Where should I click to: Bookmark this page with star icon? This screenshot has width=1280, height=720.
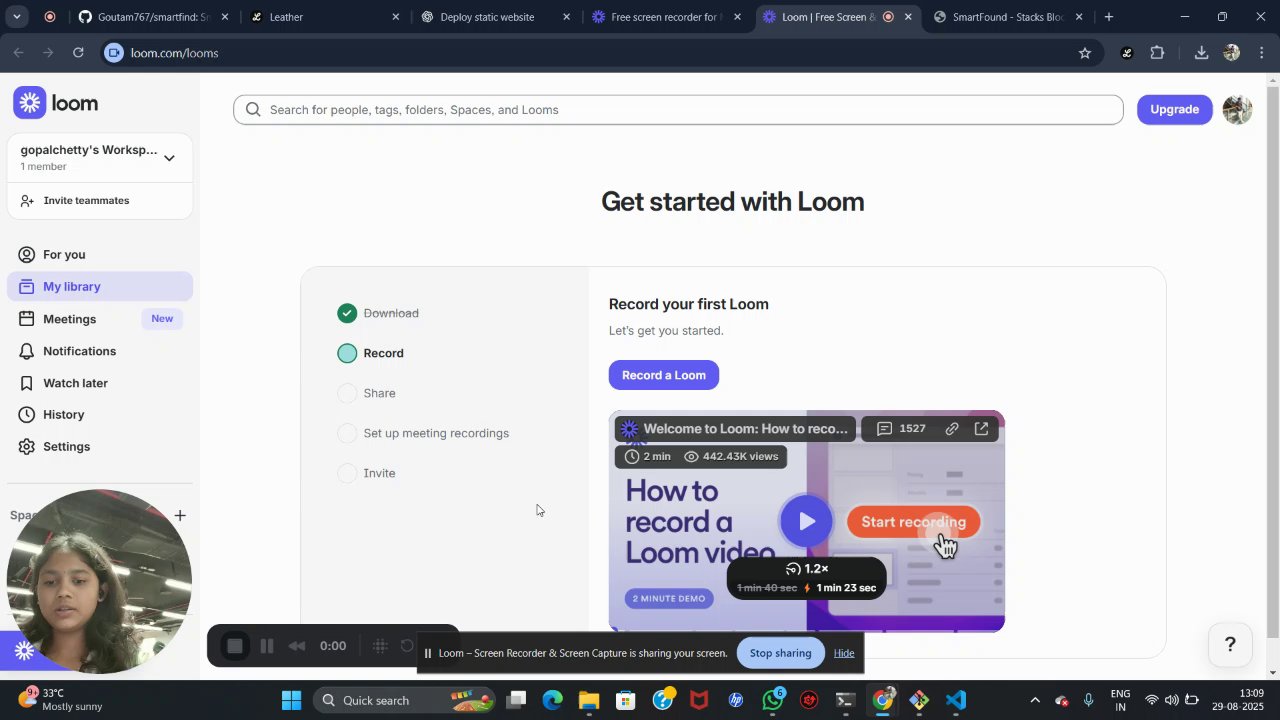1085,53
